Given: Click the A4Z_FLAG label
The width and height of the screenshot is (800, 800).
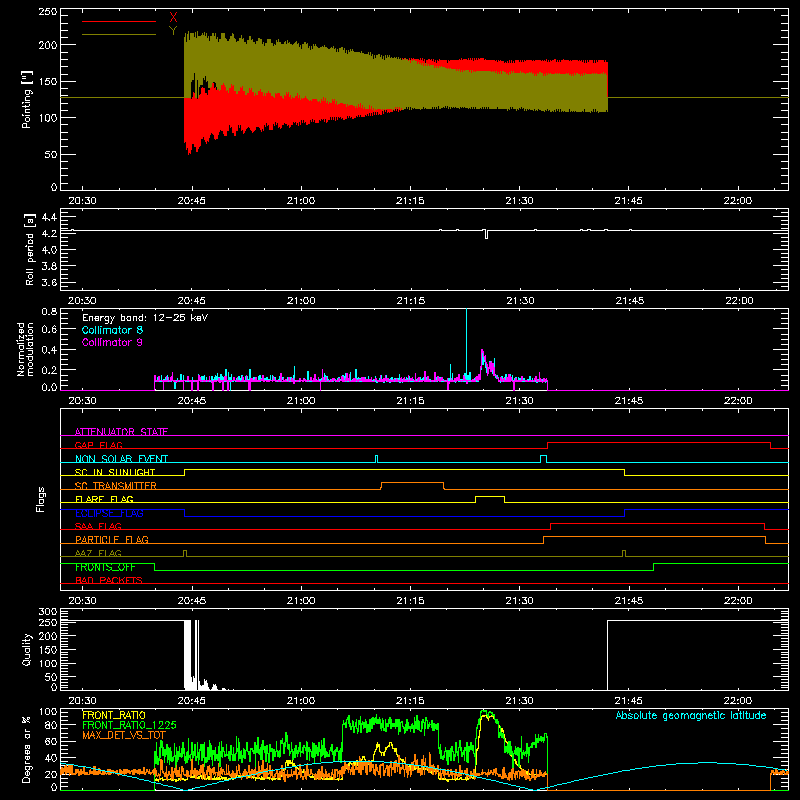Looking at the screenshot, I should coord(98,553).
